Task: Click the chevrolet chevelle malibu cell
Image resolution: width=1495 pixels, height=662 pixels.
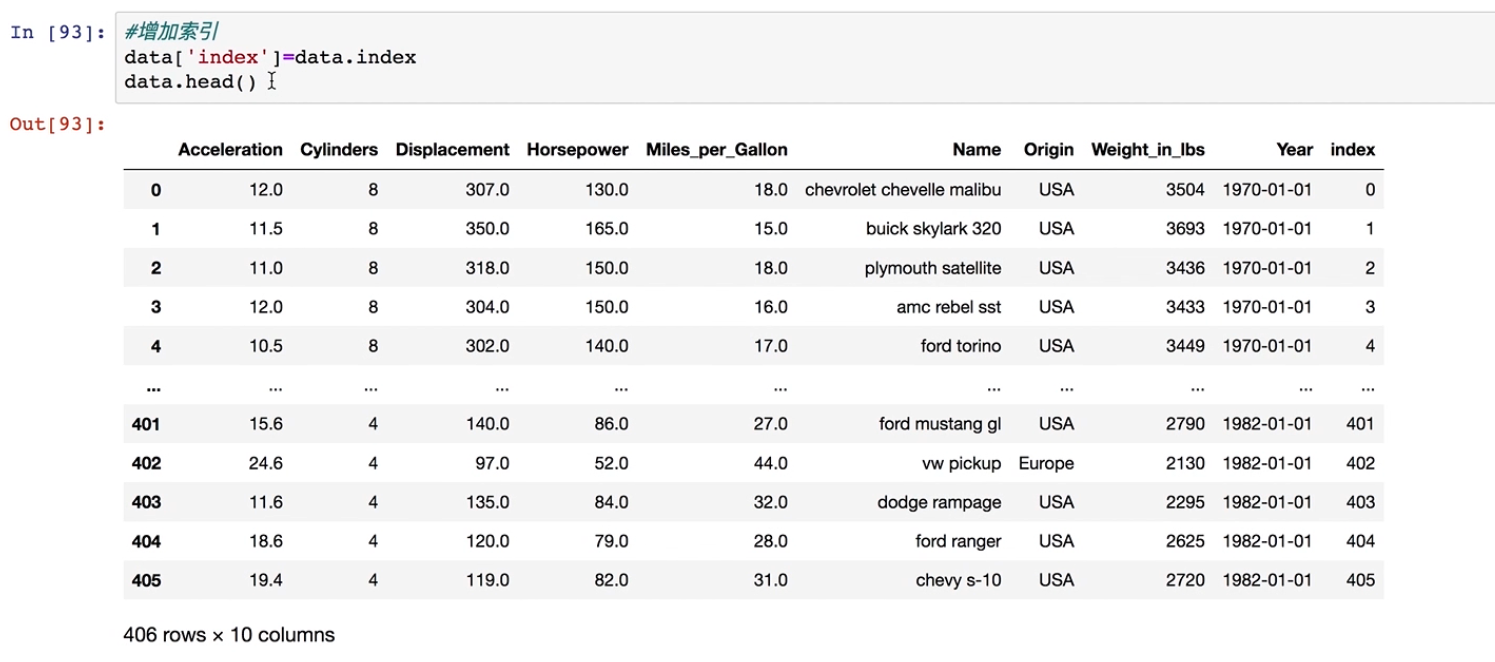Action: [902, 190]
